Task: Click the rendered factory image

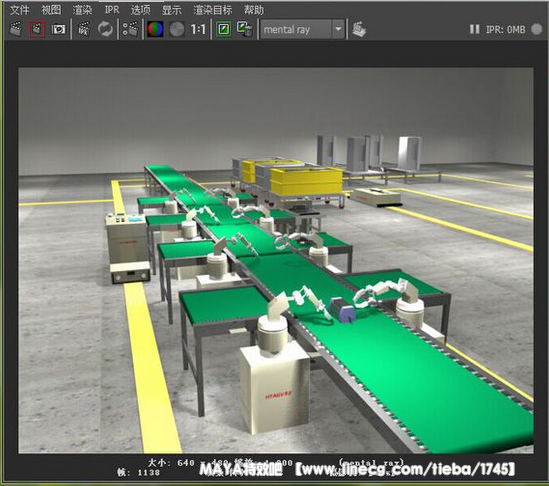Action: pyautogui.click(x=276, y=261)
